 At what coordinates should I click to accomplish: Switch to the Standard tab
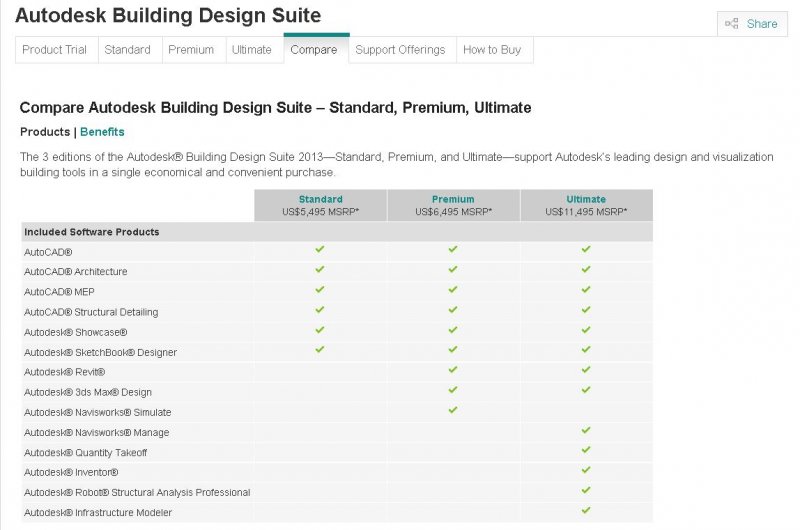(x=128, y=50)
